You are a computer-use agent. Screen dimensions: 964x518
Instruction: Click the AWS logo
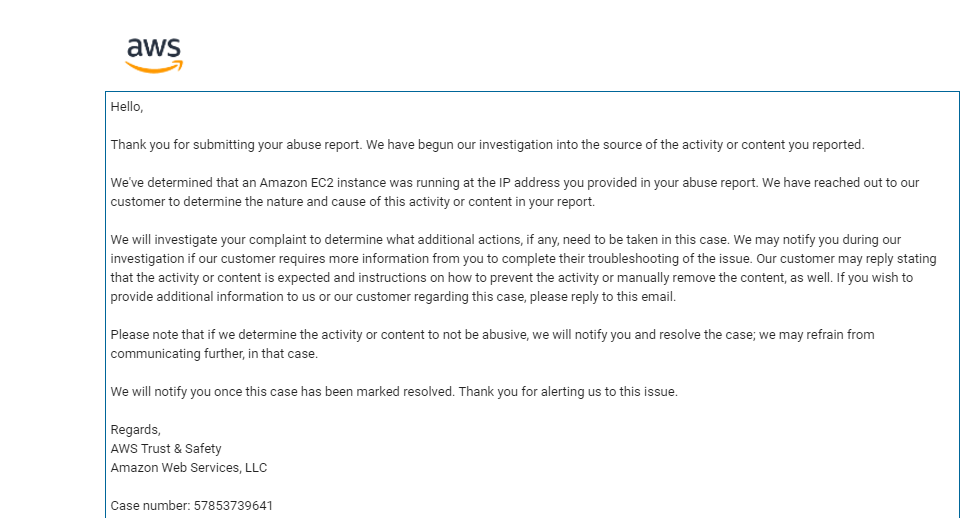[x=154, y=55]
